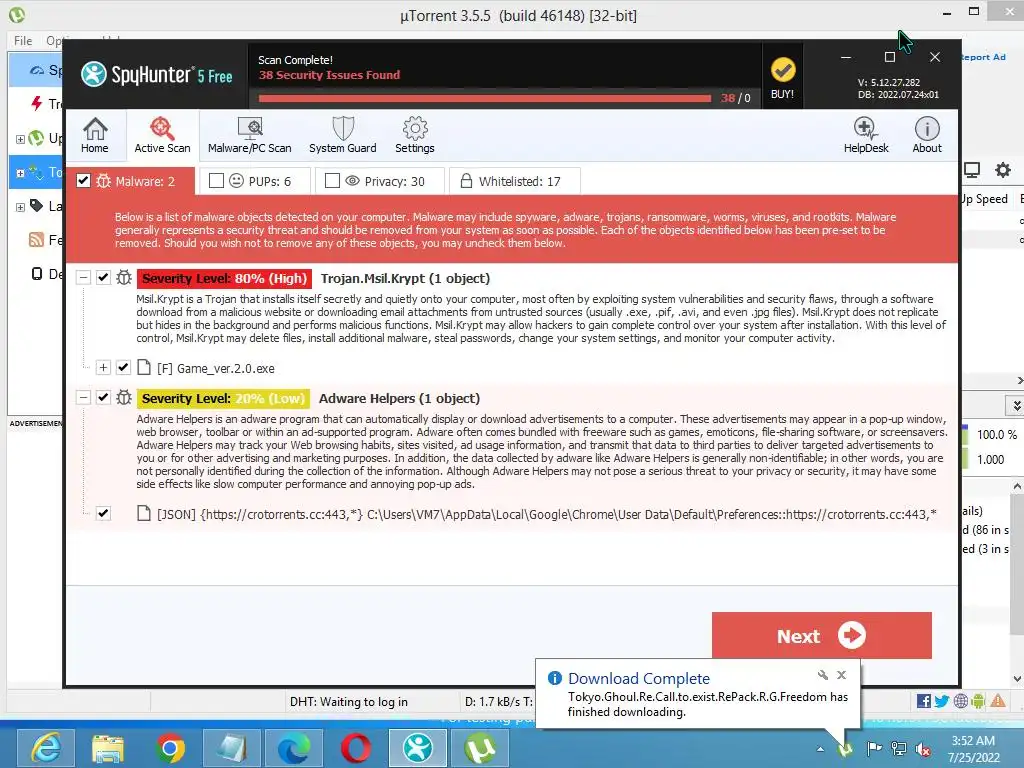
Task: Open System Guard section
Action: coord(342,135)
